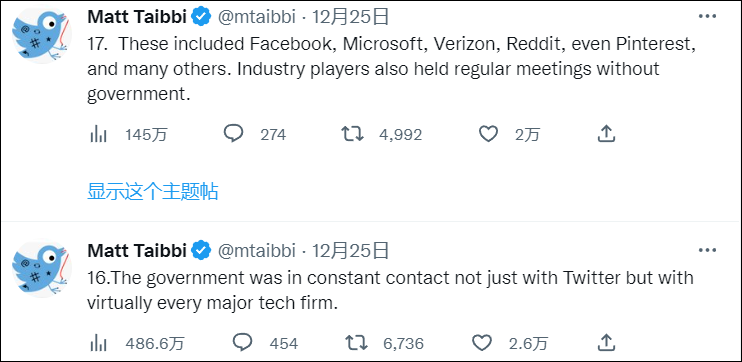
Task: Open more options menu on tweet 16
Action: coord(707,250)
